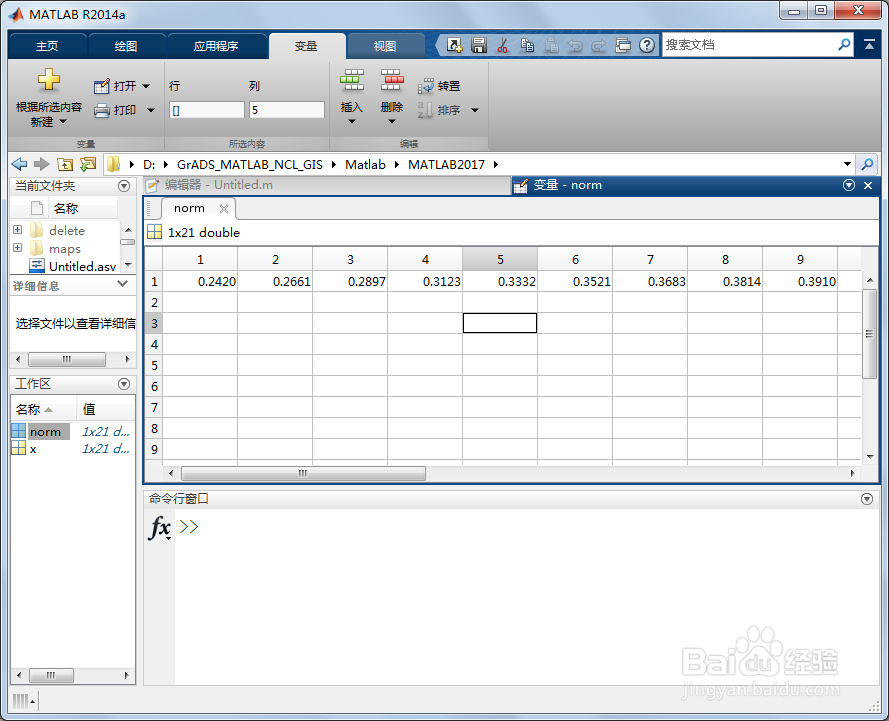The image size is (889, 721).
Task: Click the Cut scissors icon
Action: (502, 45)
